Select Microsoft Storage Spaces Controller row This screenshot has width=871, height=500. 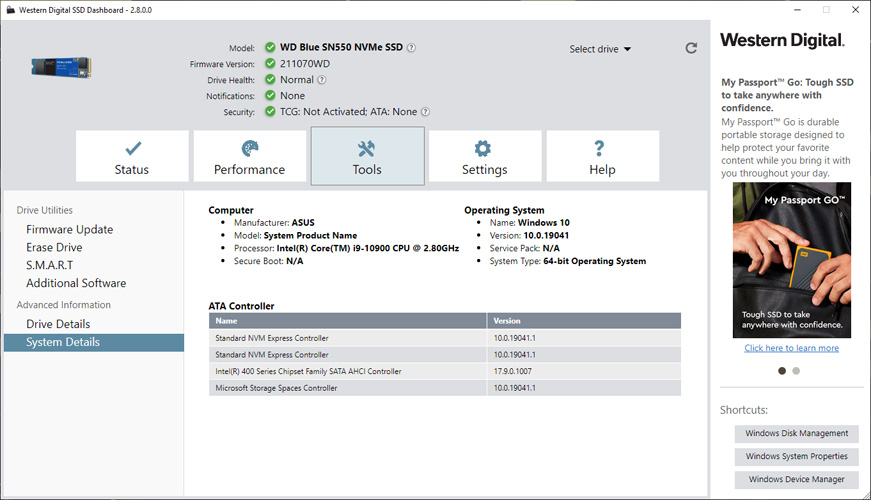click(x=445, y=388)
